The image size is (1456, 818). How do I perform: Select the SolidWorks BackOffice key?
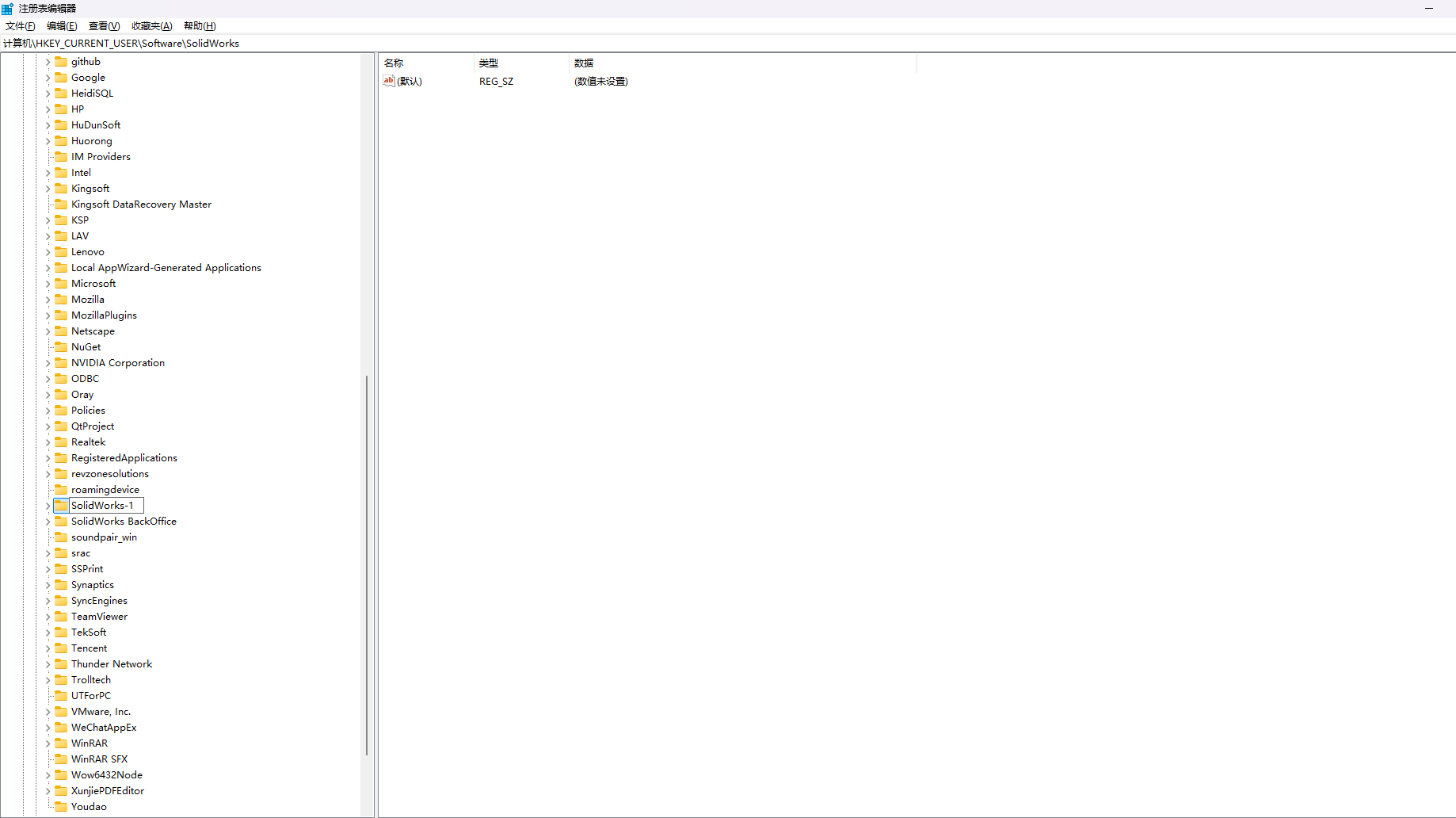pos(124,522)
